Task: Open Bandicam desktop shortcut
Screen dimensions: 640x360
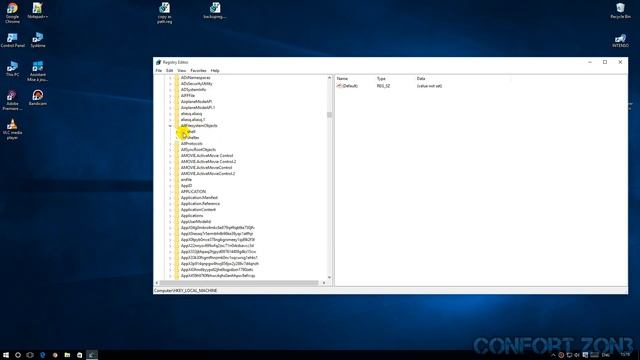Action: tap(38, 98)
